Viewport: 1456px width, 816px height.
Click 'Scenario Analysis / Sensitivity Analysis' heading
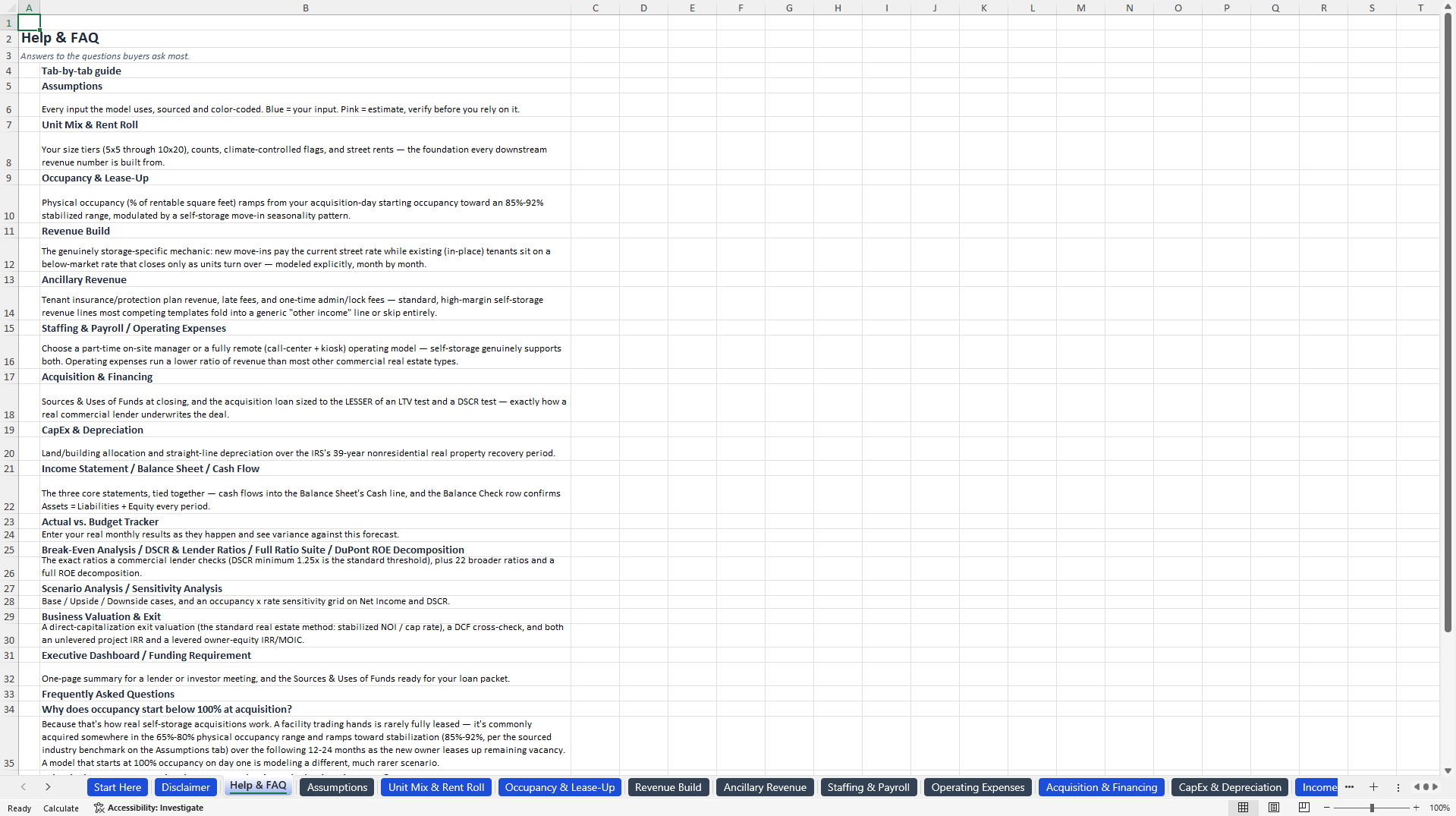point(132,588)
